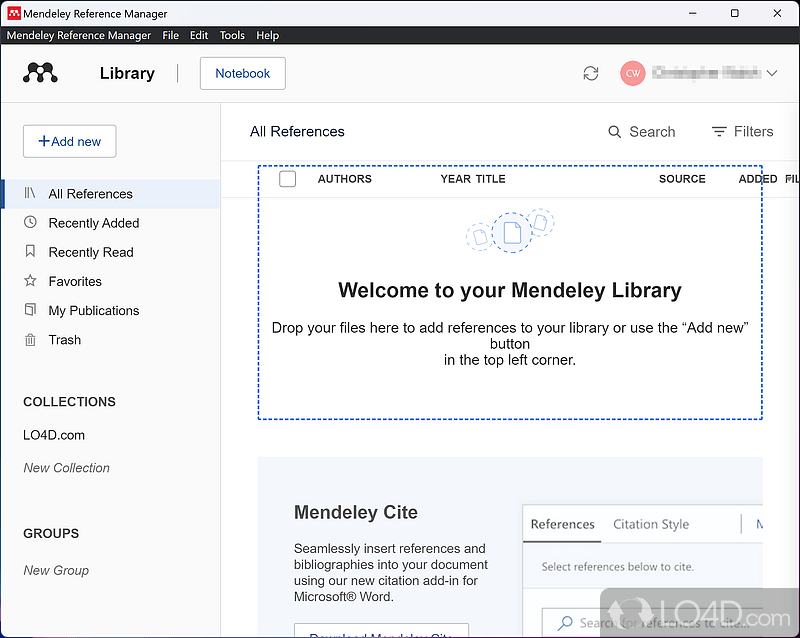
Task: Sync library with the refresh icon
Action: [x=590, y=73]
